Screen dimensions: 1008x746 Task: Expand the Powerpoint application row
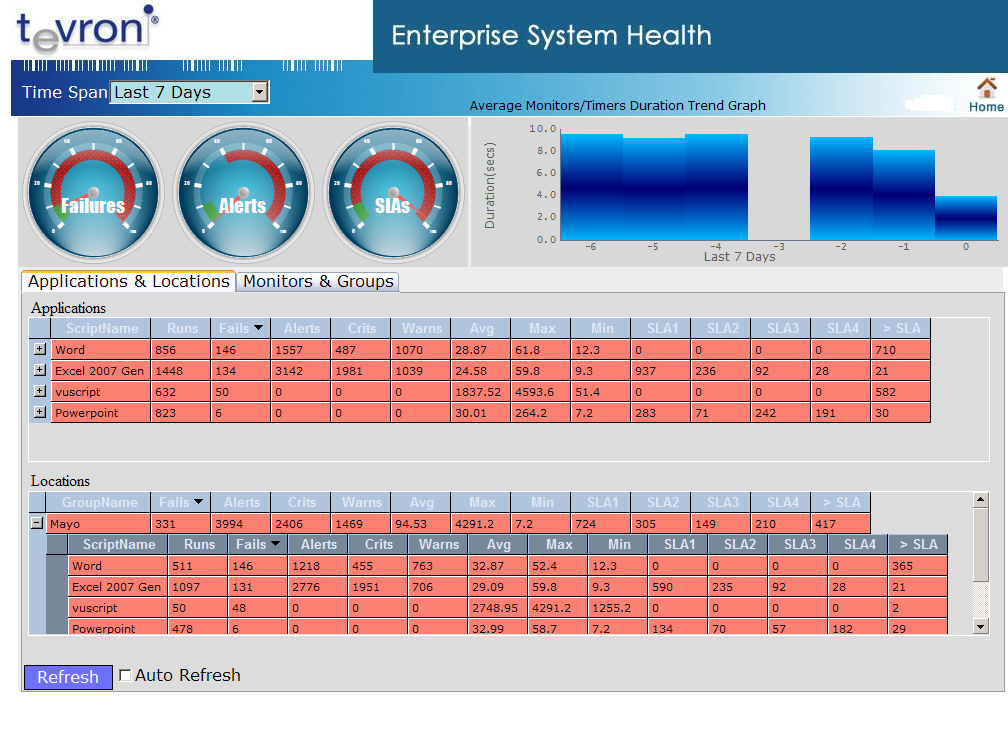coord(40,412)
